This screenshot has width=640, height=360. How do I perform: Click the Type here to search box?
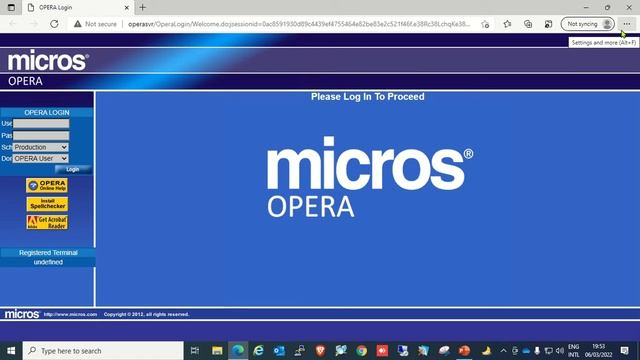tap(103, 351)
